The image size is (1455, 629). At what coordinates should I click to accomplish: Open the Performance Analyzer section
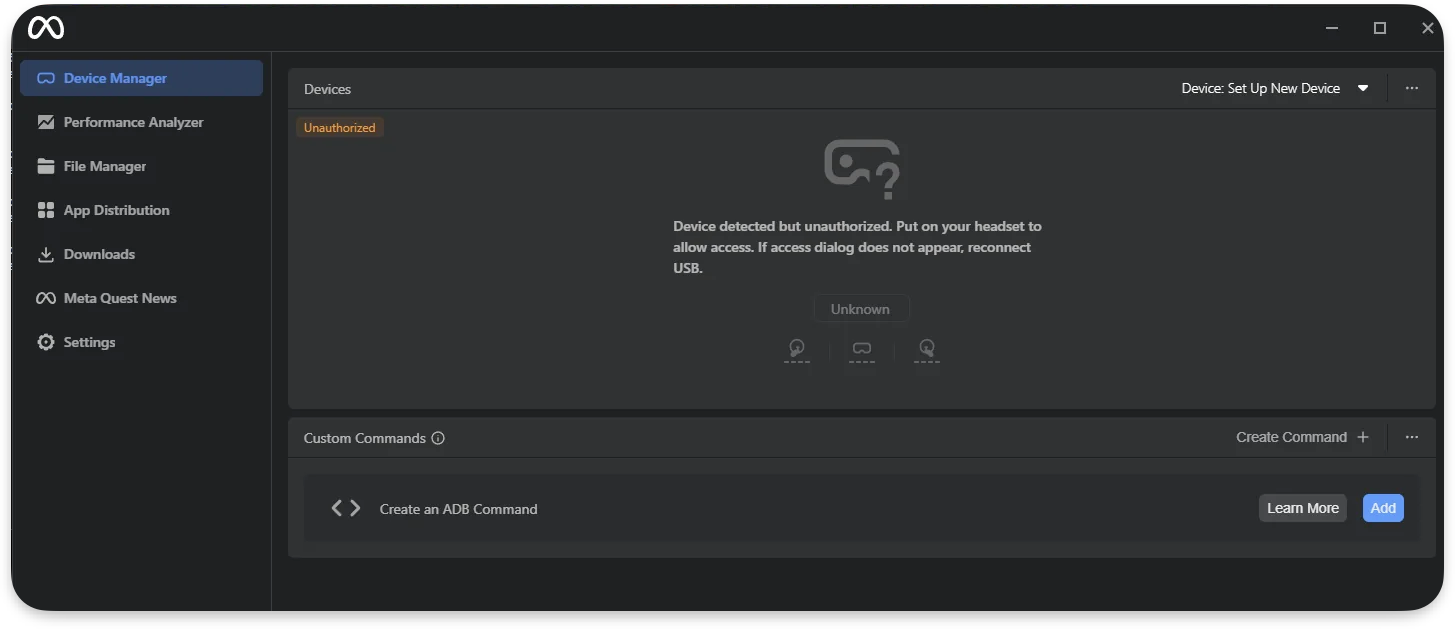[x=133, y=122]
